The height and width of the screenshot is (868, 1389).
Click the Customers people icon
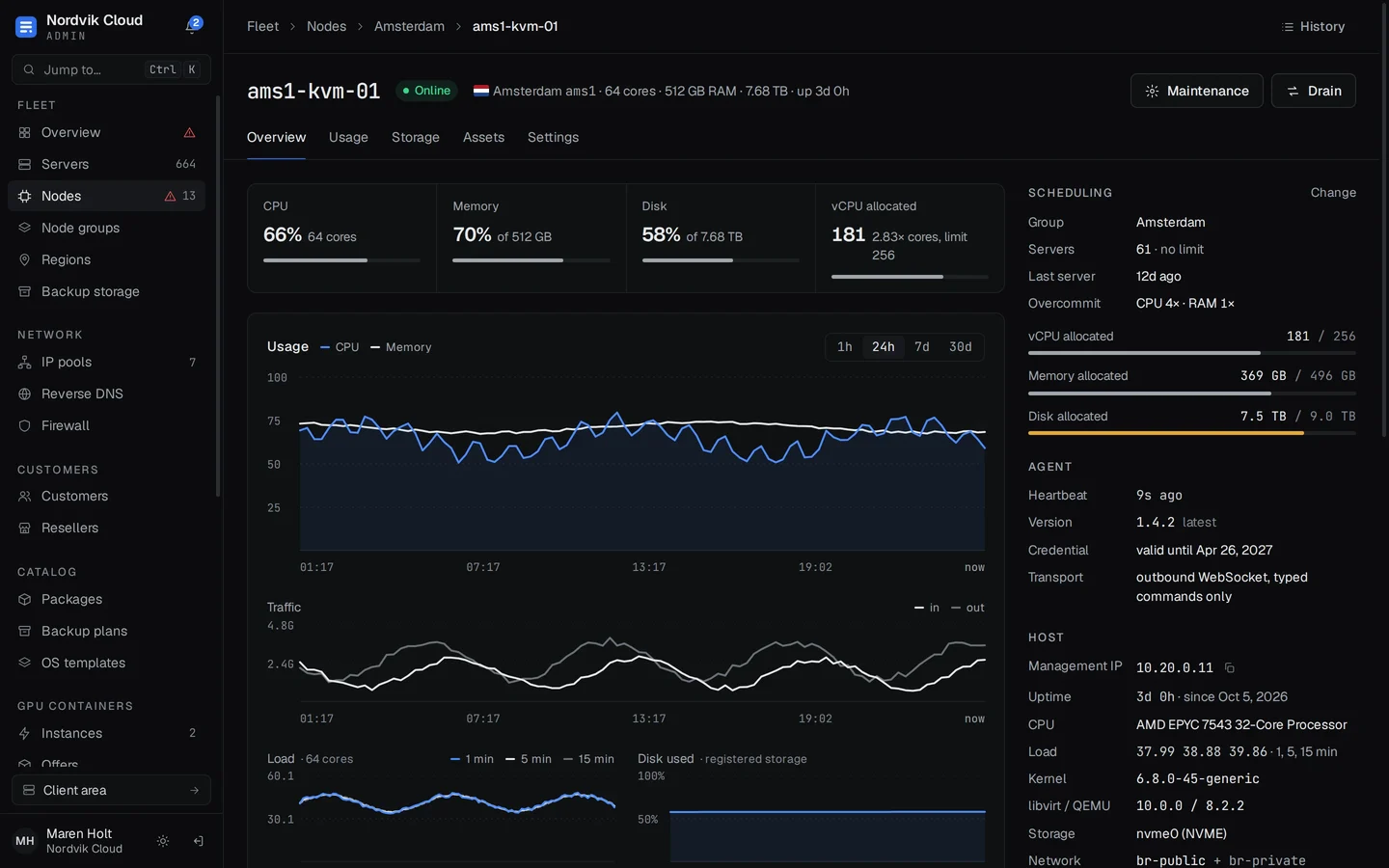click(x=25, y=496)
